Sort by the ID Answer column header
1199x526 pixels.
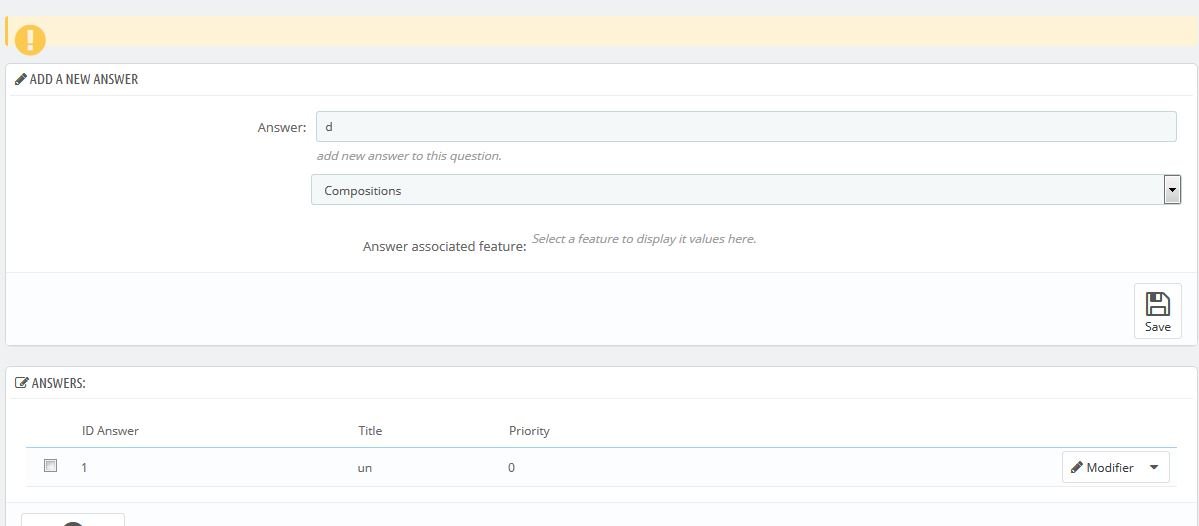click(110, 431)
